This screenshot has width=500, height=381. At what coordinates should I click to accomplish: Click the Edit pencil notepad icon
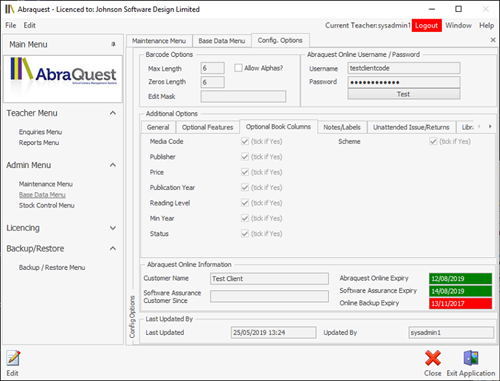pyautogui.click(x=13, y=359)
